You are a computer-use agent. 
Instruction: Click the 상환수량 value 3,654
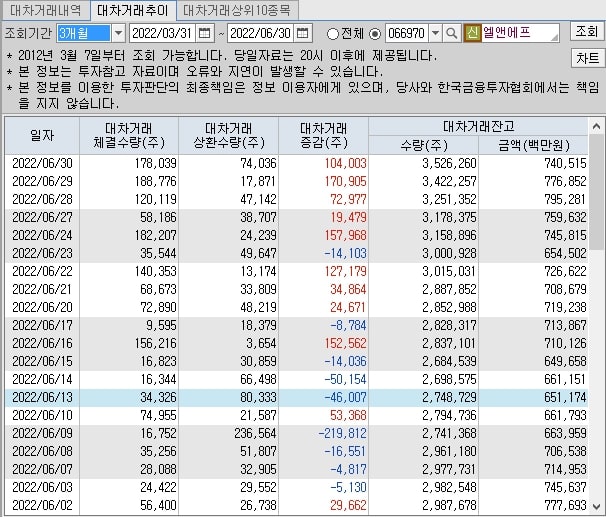261,343
